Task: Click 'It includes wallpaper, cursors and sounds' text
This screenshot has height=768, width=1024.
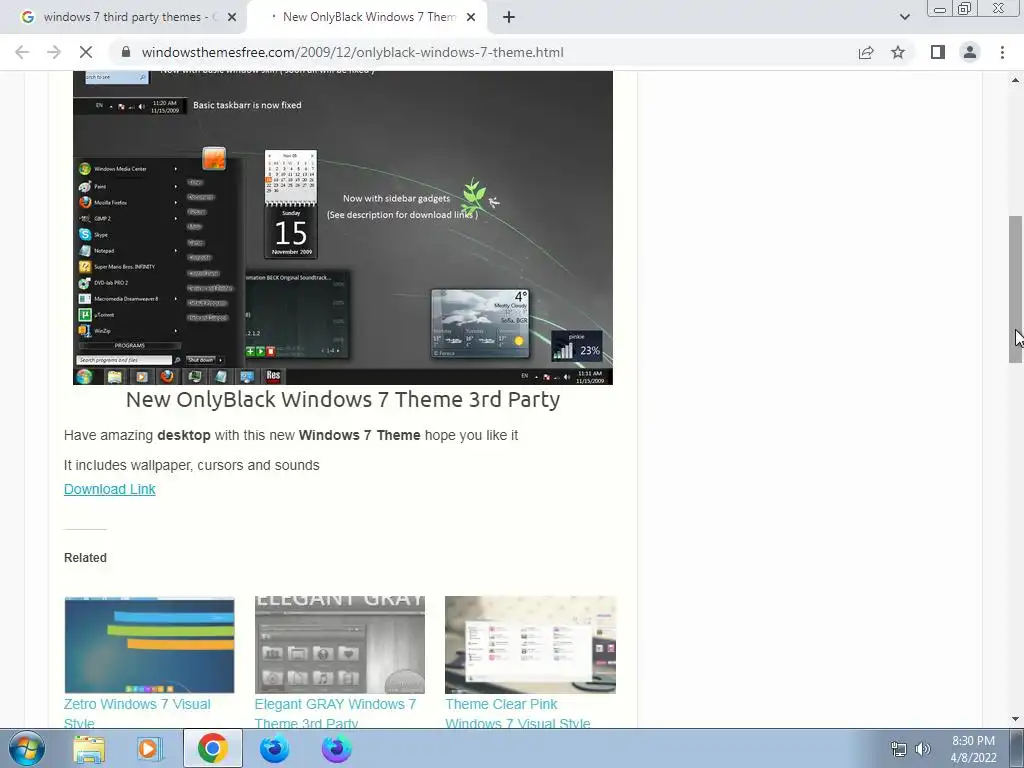Action: (x=191, y=465)
